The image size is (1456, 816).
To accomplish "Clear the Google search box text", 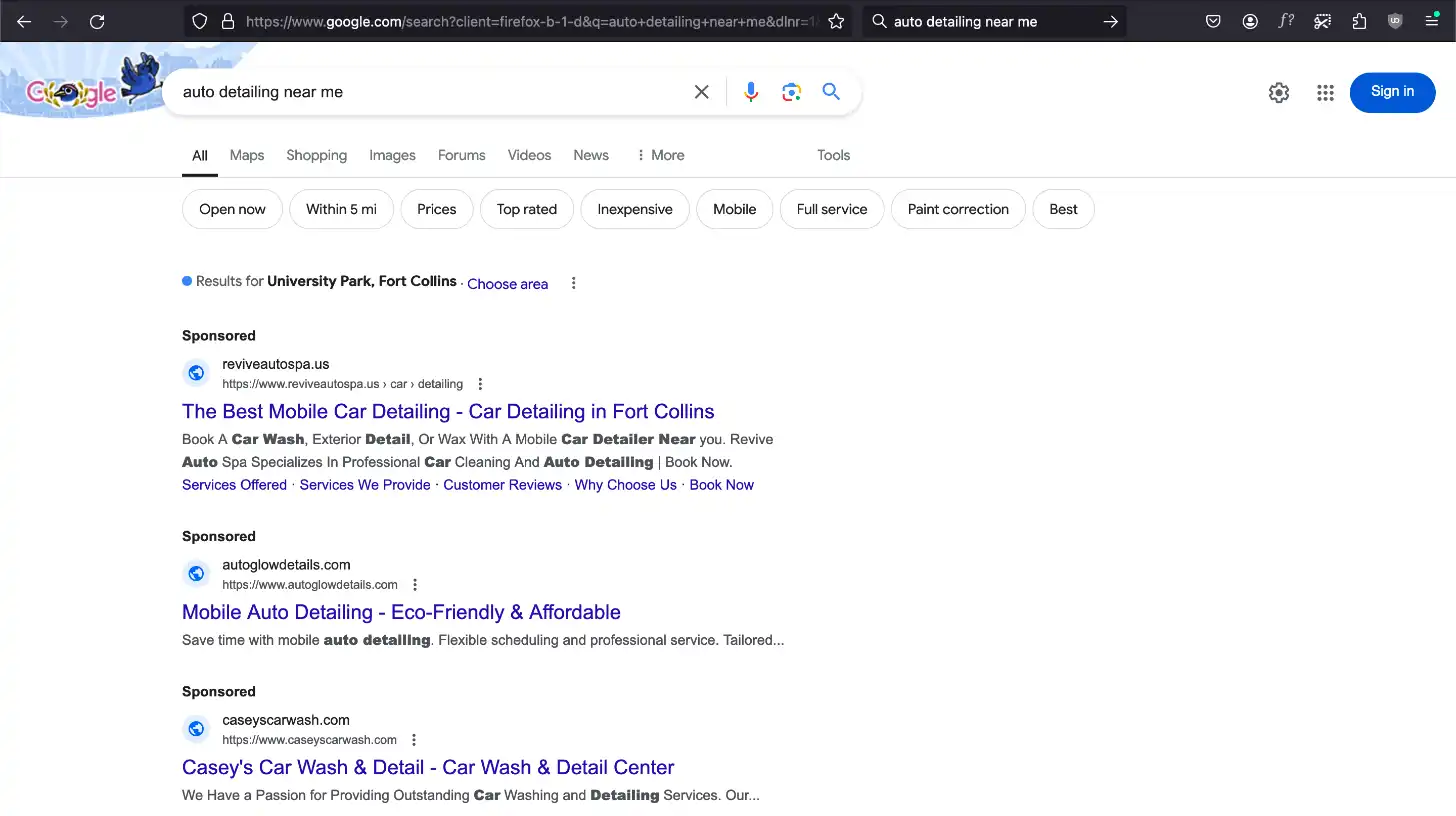I will (x=702, y=92).
